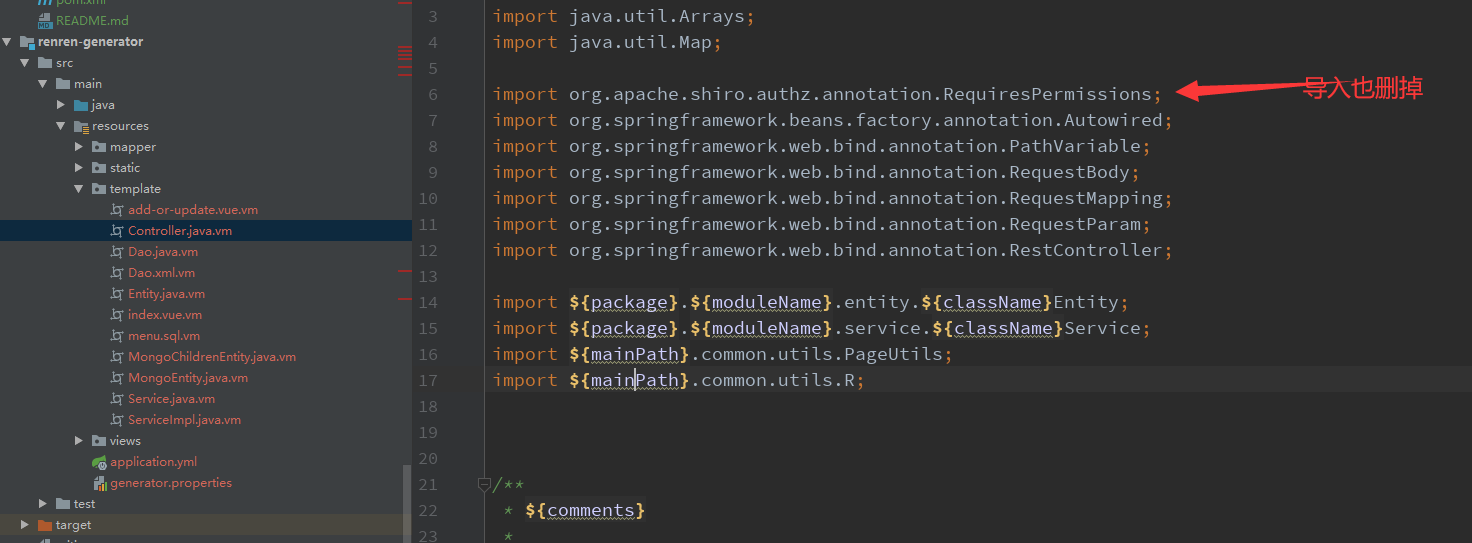Click the test folder icon
Image resolution: width=1472 pixels, height=543 pixels.
63,504
